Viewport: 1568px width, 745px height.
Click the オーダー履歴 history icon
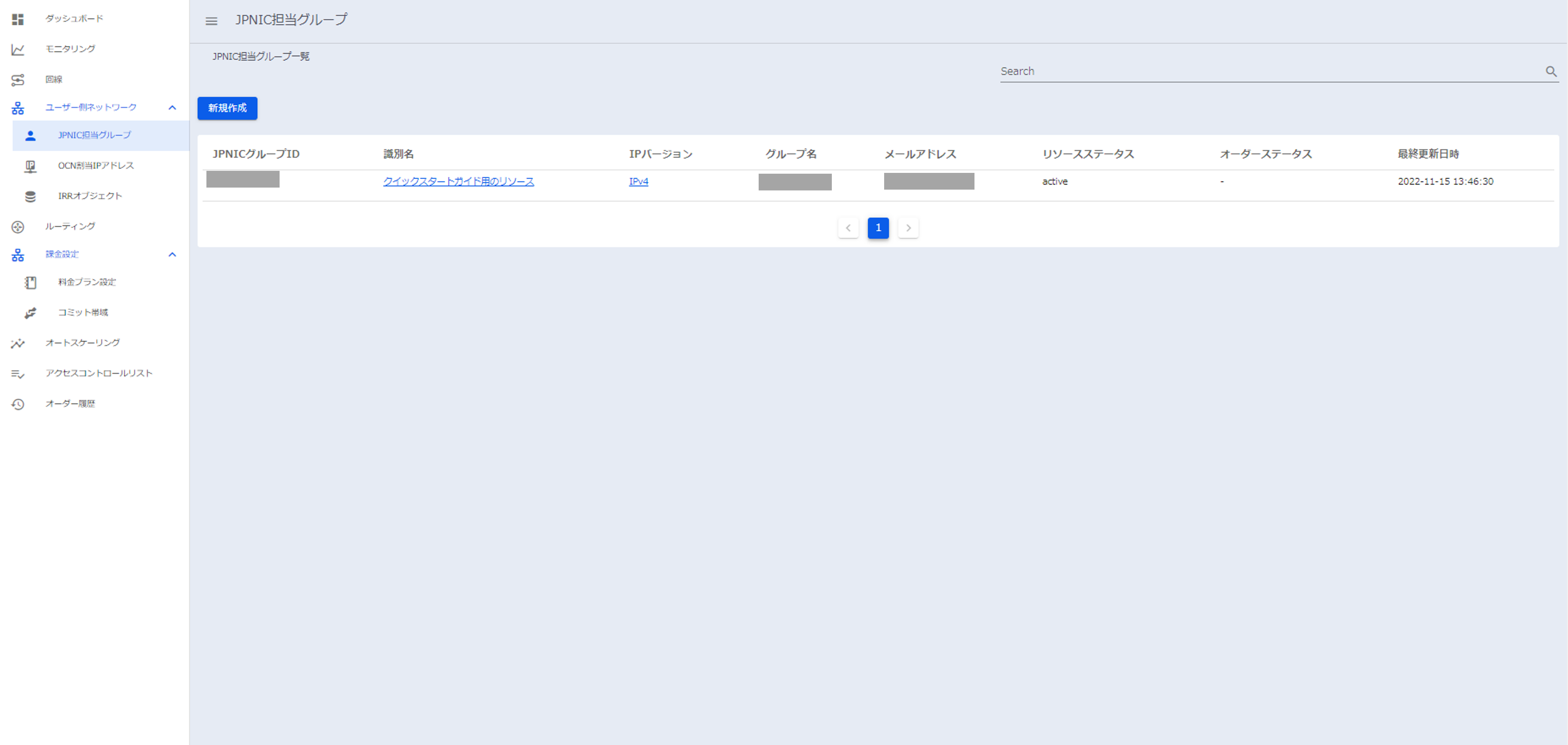18,404
